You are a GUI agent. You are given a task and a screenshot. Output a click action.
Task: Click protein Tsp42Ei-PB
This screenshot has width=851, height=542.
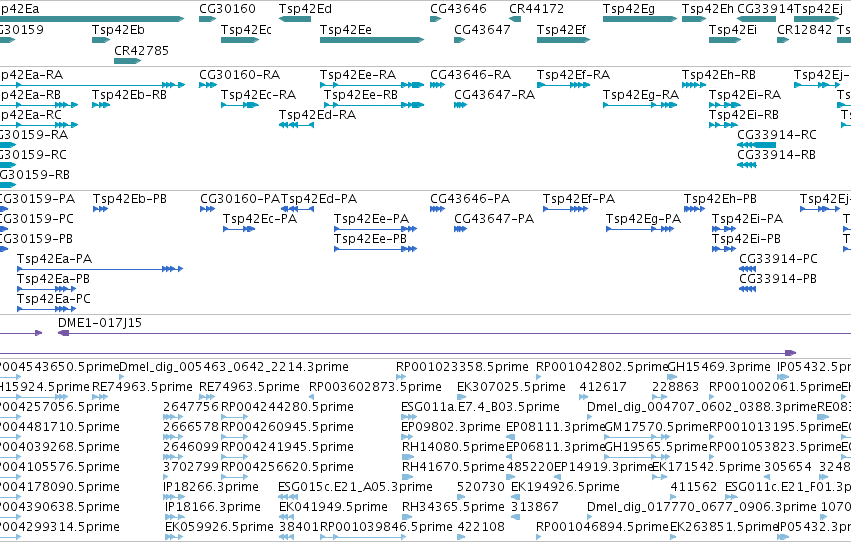click(x=746, y=239)
